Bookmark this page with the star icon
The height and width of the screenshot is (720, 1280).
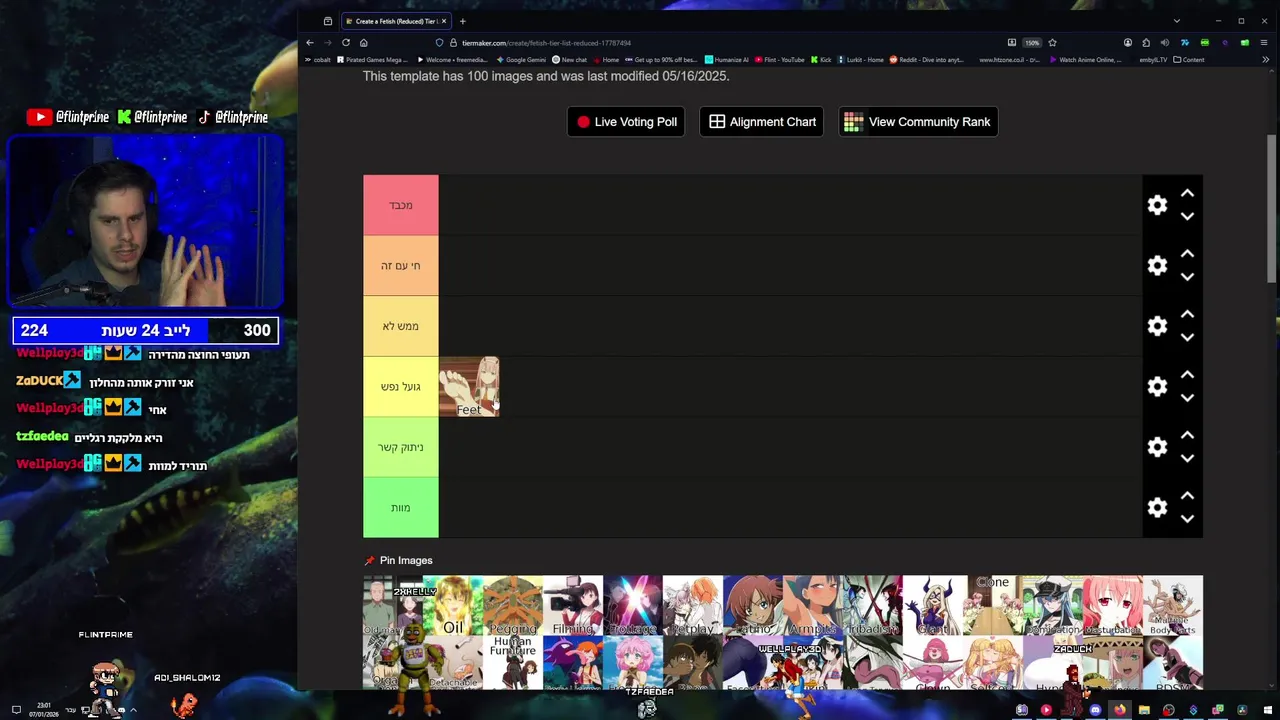[1052, 43]
